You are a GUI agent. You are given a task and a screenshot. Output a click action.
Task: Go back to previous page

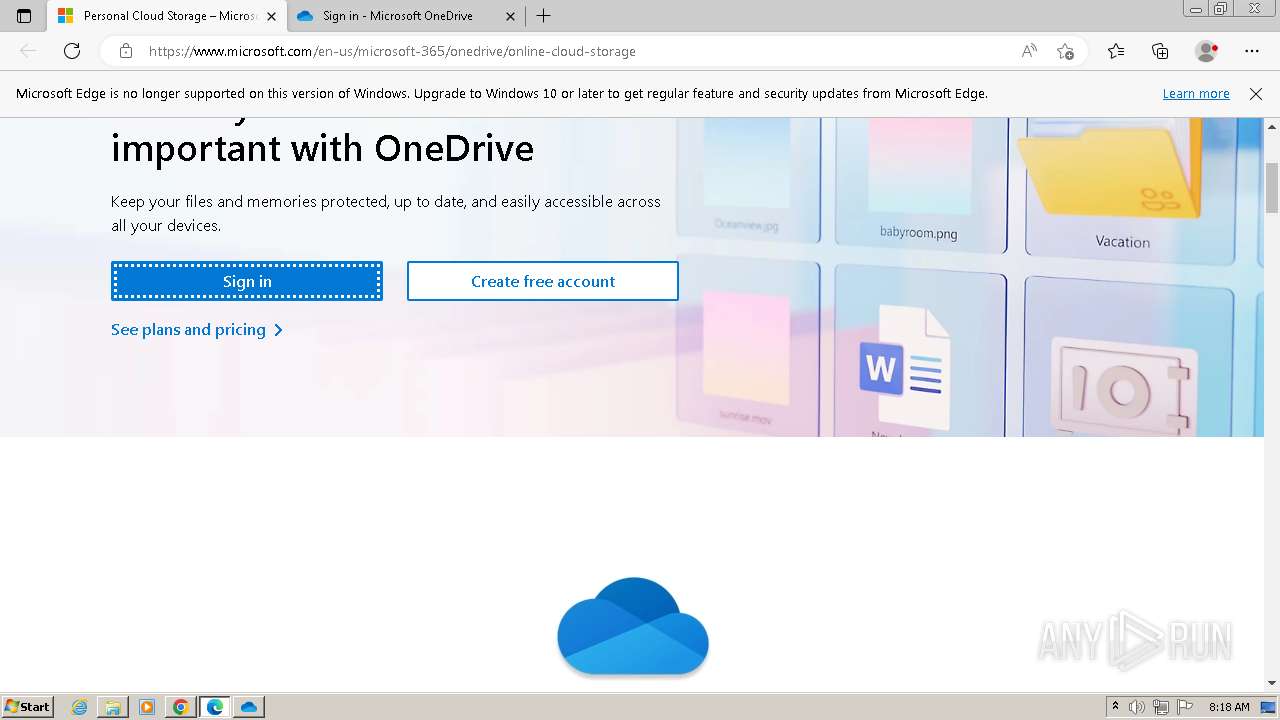pos(28,51)
